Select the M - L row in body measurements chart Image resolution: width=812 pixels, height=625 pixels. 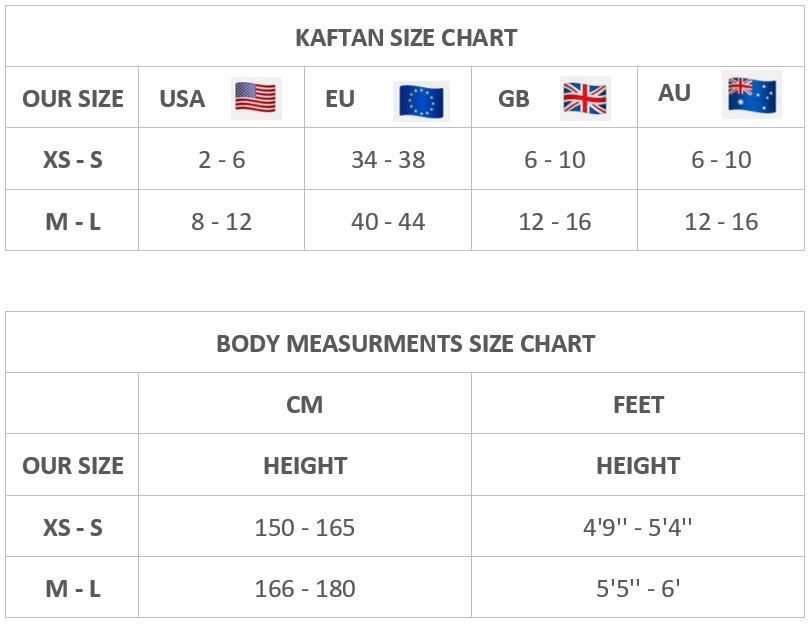pos(73,589)
